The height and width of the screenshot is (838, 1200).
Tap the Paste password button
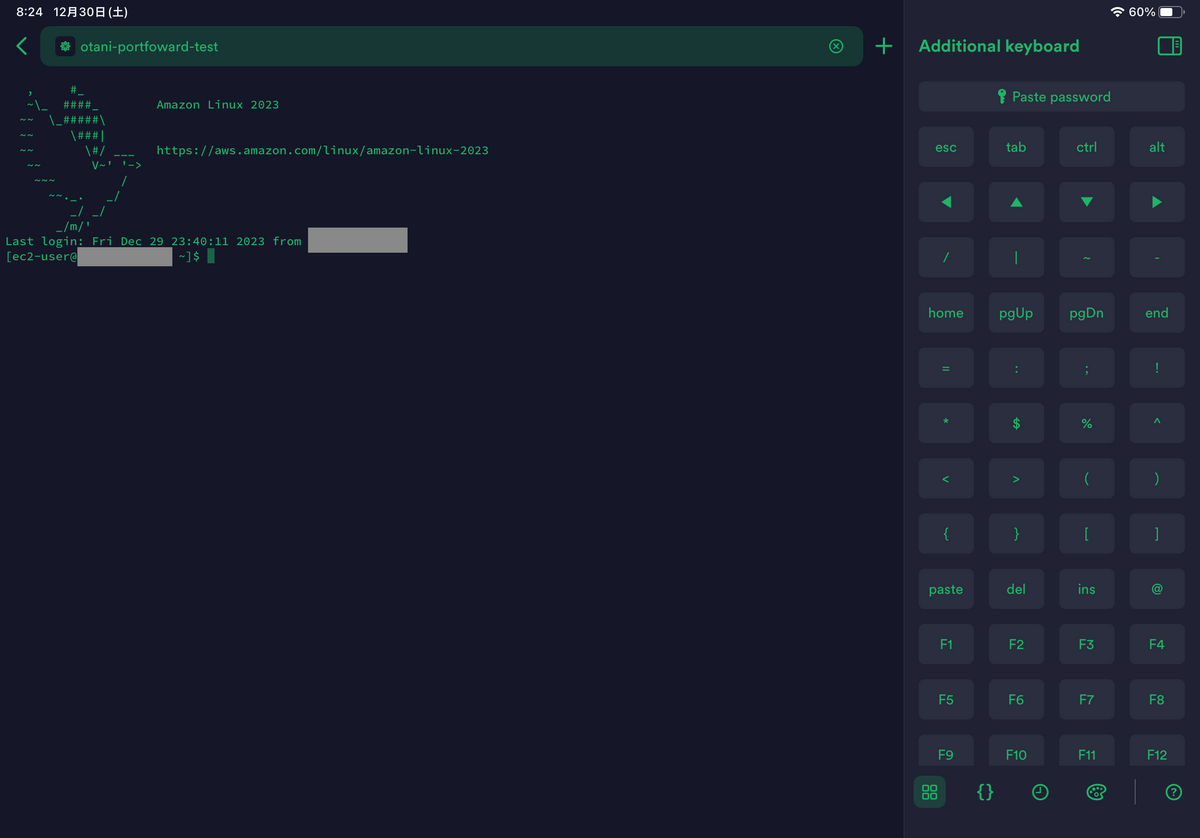[x=1051, y=95]
